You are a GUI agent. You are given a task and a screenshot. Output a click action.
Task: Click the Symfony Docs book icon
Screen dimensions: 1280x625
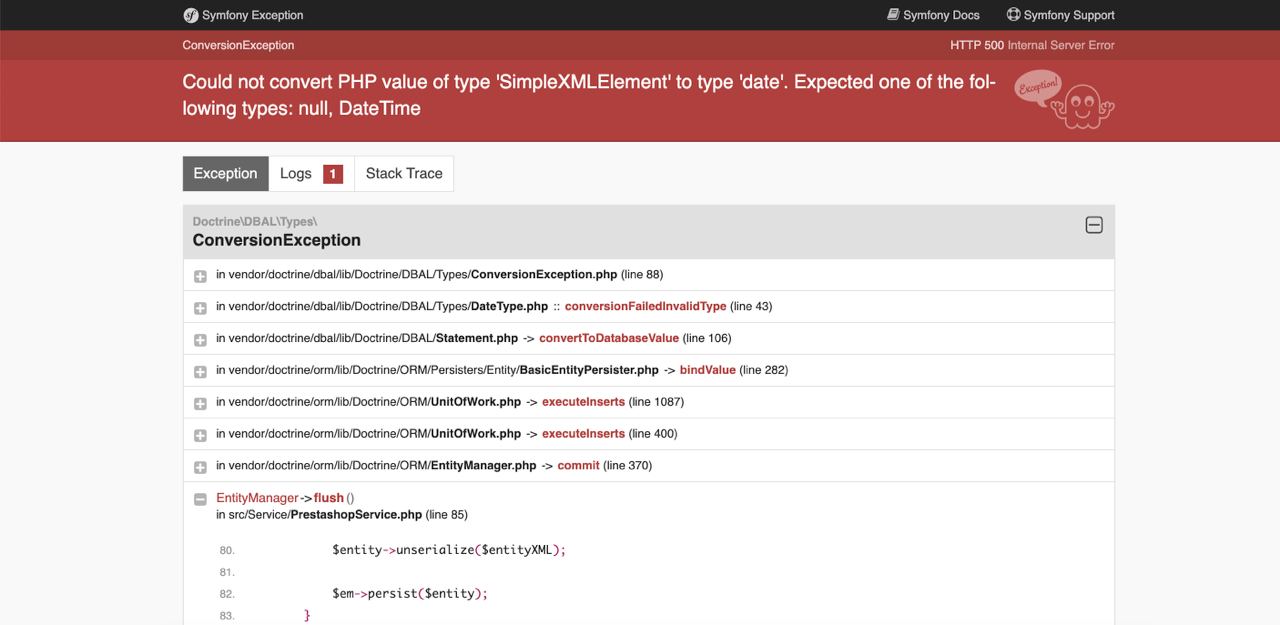(x=893, y=15)
